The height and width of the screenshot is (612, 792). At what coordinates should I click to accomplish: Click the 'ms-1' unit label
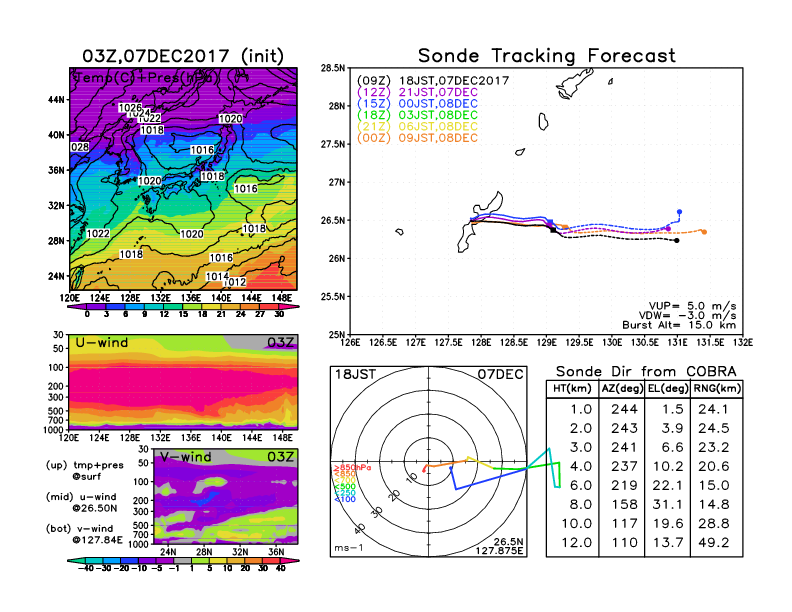click(349, 548)
